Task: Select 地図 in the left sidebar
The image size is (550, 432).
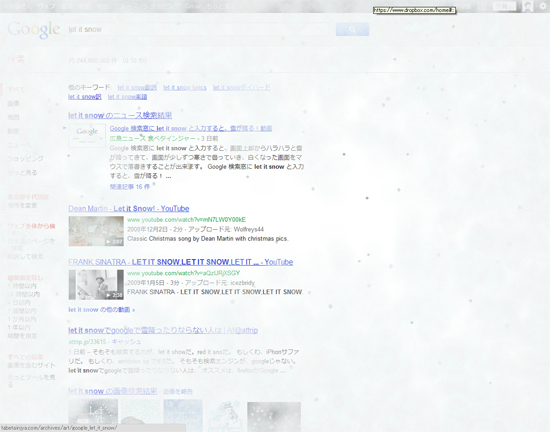Action: 13,117
